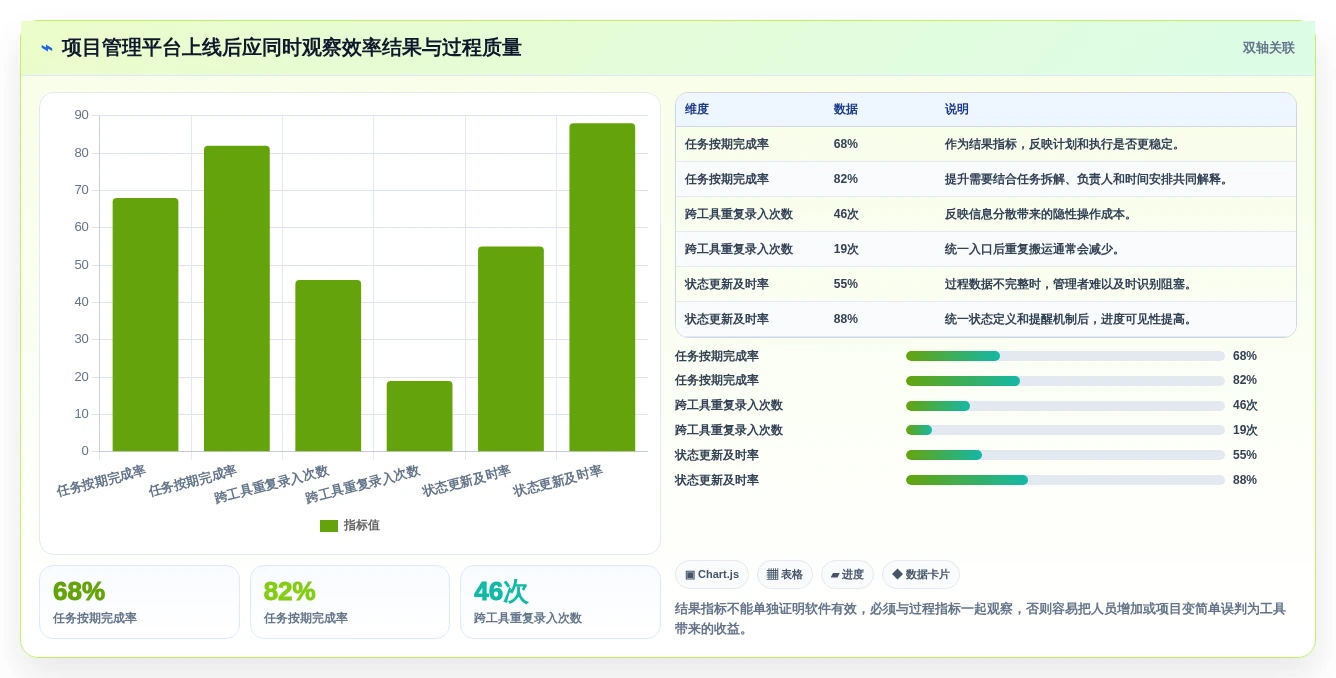Click the 88% progress bar
This screenshot has width=1336, height=678.
tap(1065, 480)
